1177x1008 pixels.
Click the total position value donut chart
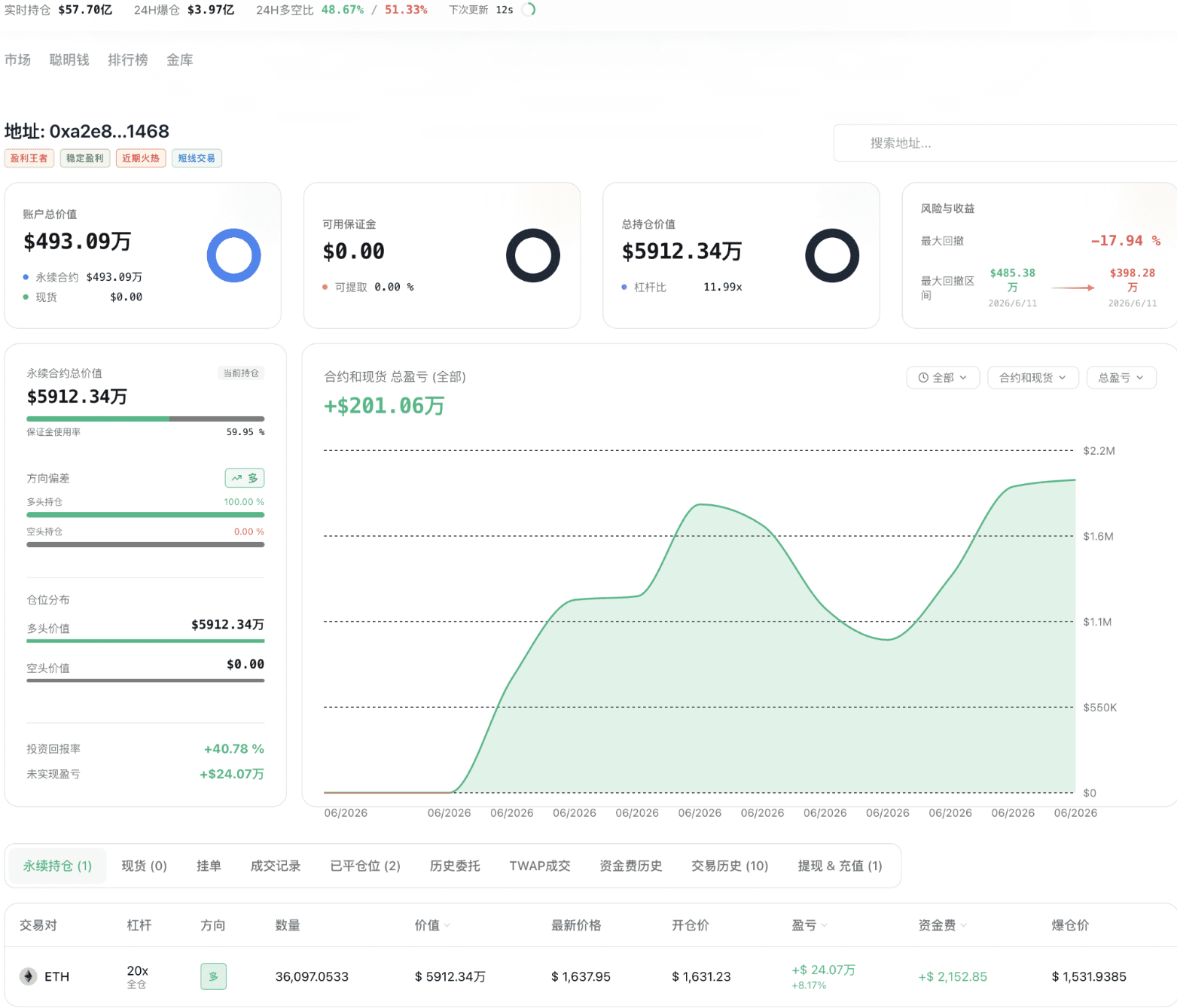(x=832, y=256)
